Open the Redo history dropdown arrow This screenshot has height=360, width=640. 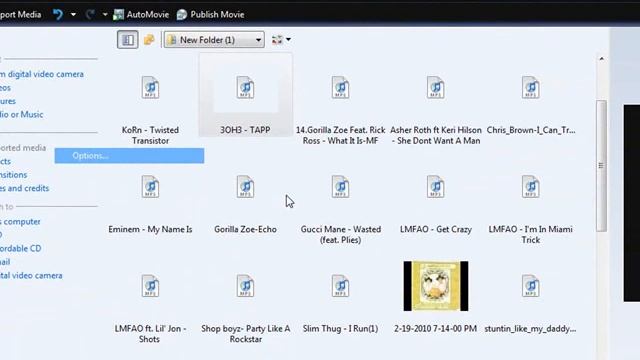(105, 15)
